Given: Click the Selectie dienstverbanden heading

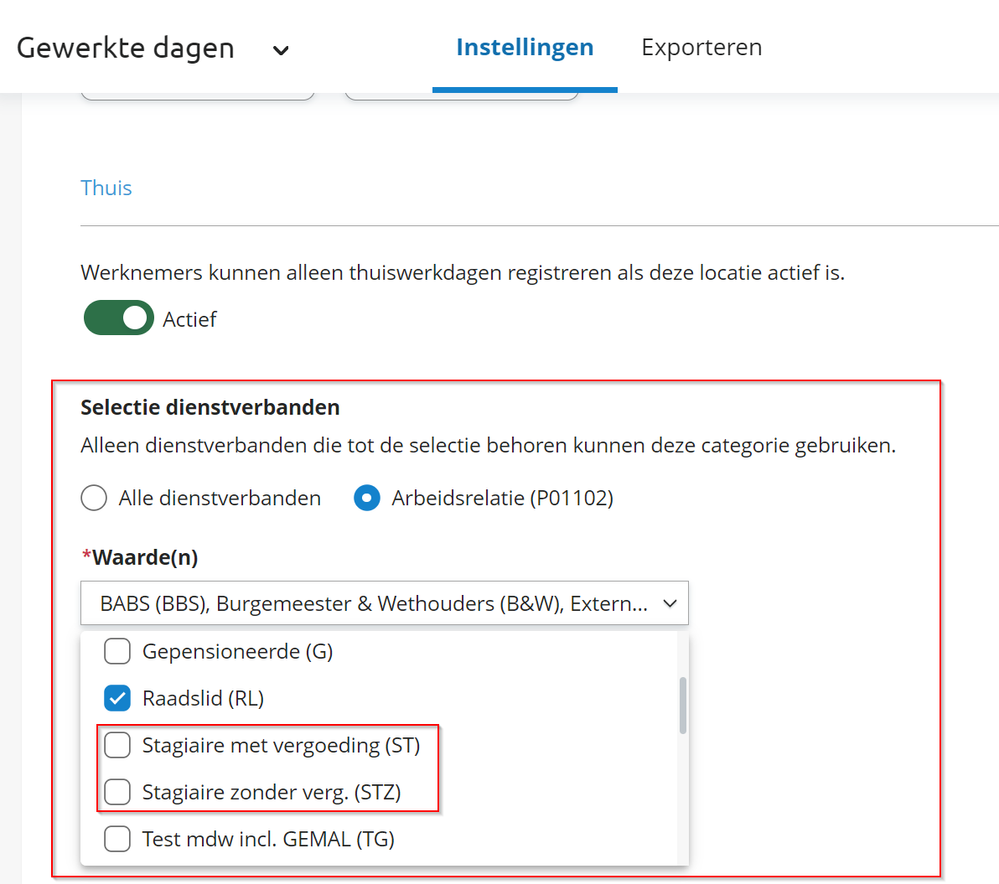Looking at the screenshot, I should [210, 407].
